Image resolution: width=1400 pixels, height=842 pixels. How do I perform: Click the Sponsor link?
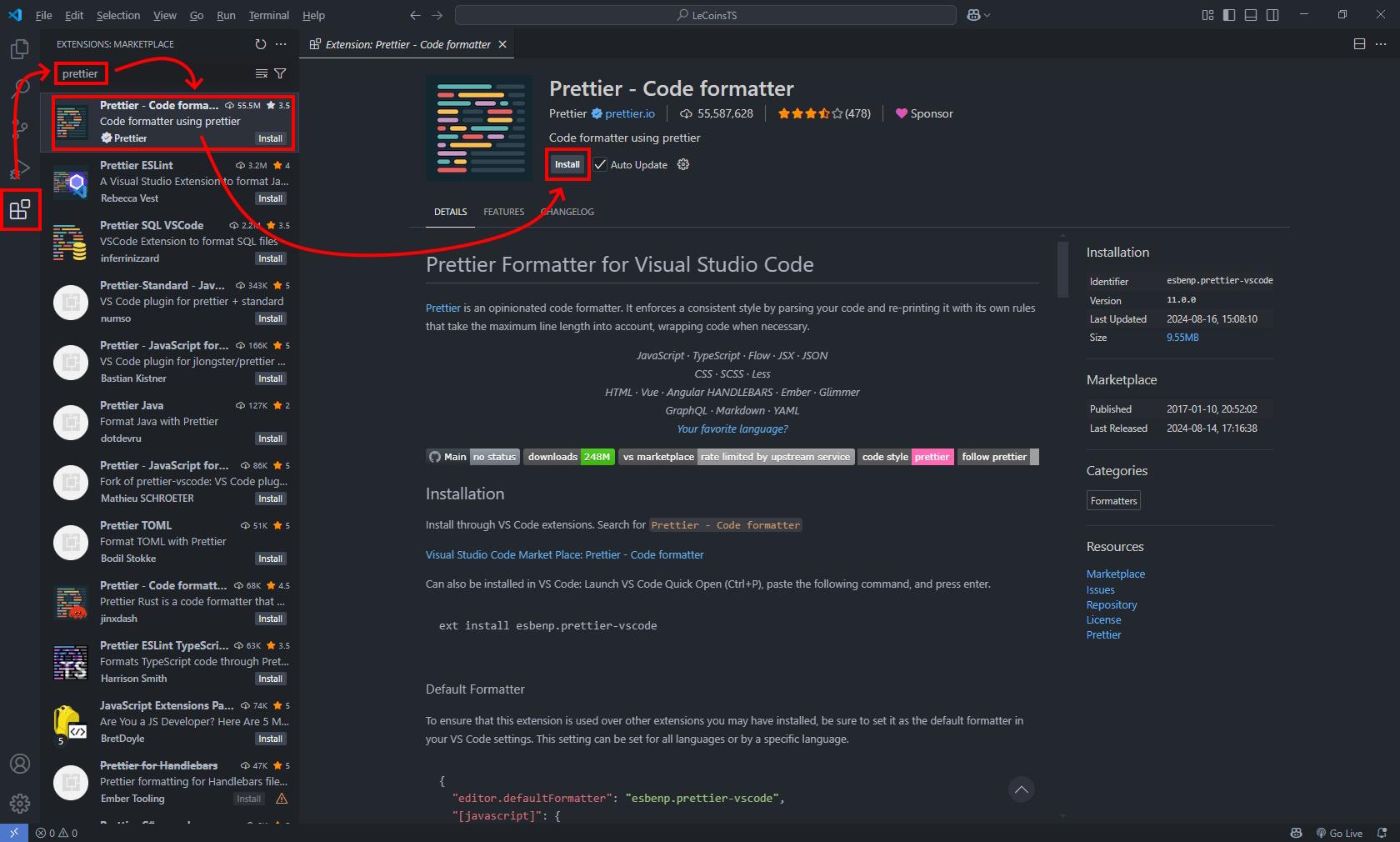click(x=924, y=113)
